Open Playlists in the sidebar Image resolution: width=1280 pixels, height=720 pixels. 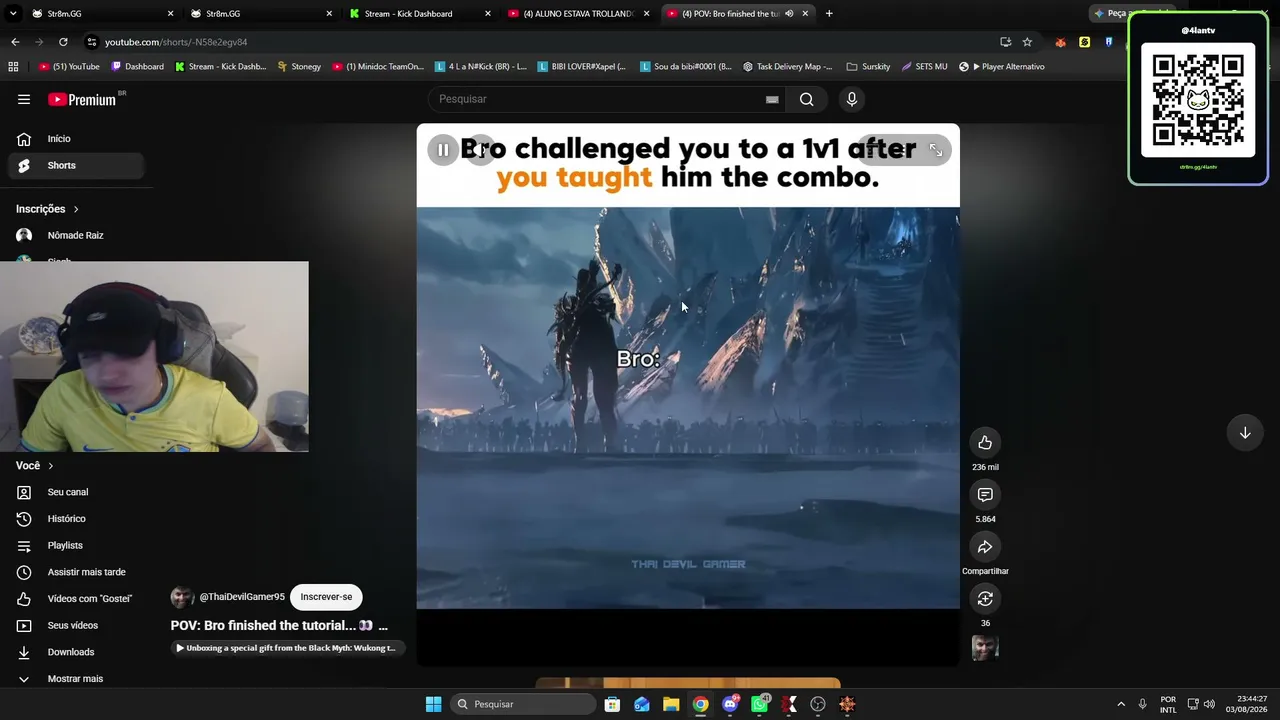[x=76, y=545]
